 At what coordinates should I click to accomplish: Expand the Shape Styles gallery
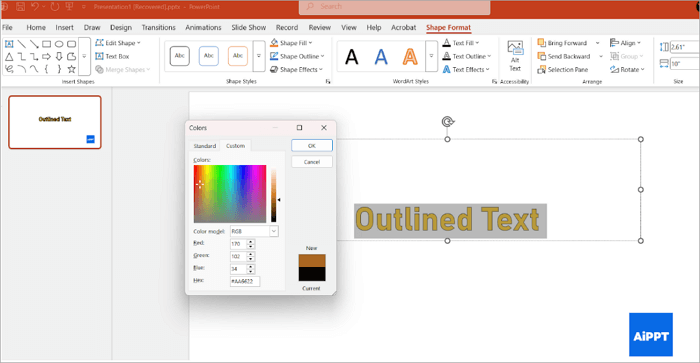259,56
